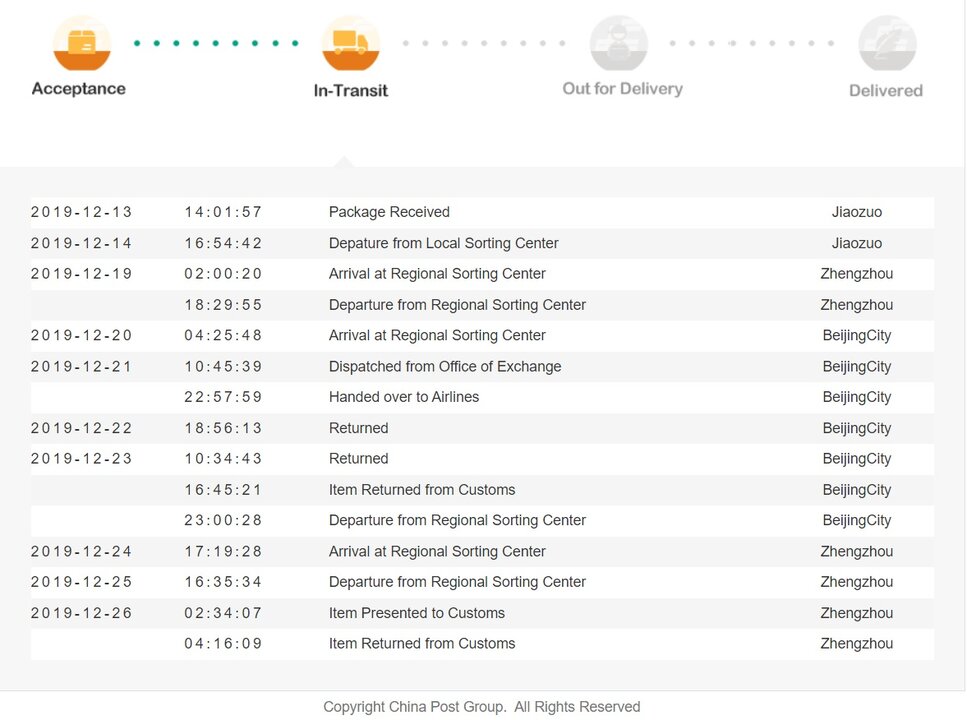The width and height of the screenshot is (967, 720).
Task: Select the In-Transit stage label
Action: (351, 91)
